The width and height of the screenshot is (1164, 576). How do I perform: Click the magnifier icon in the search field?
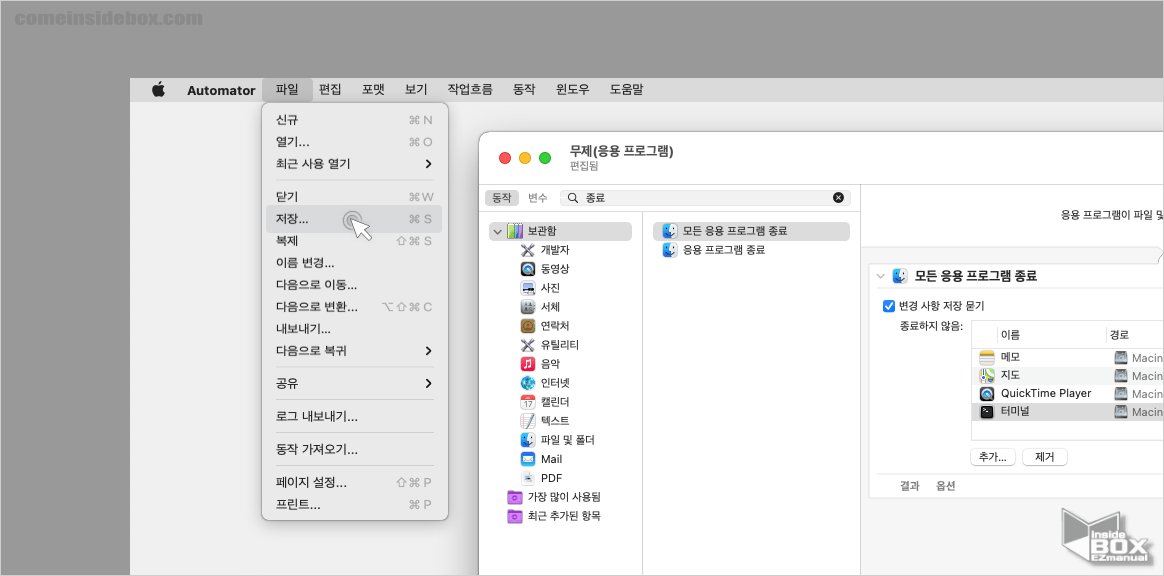[573, 197]
